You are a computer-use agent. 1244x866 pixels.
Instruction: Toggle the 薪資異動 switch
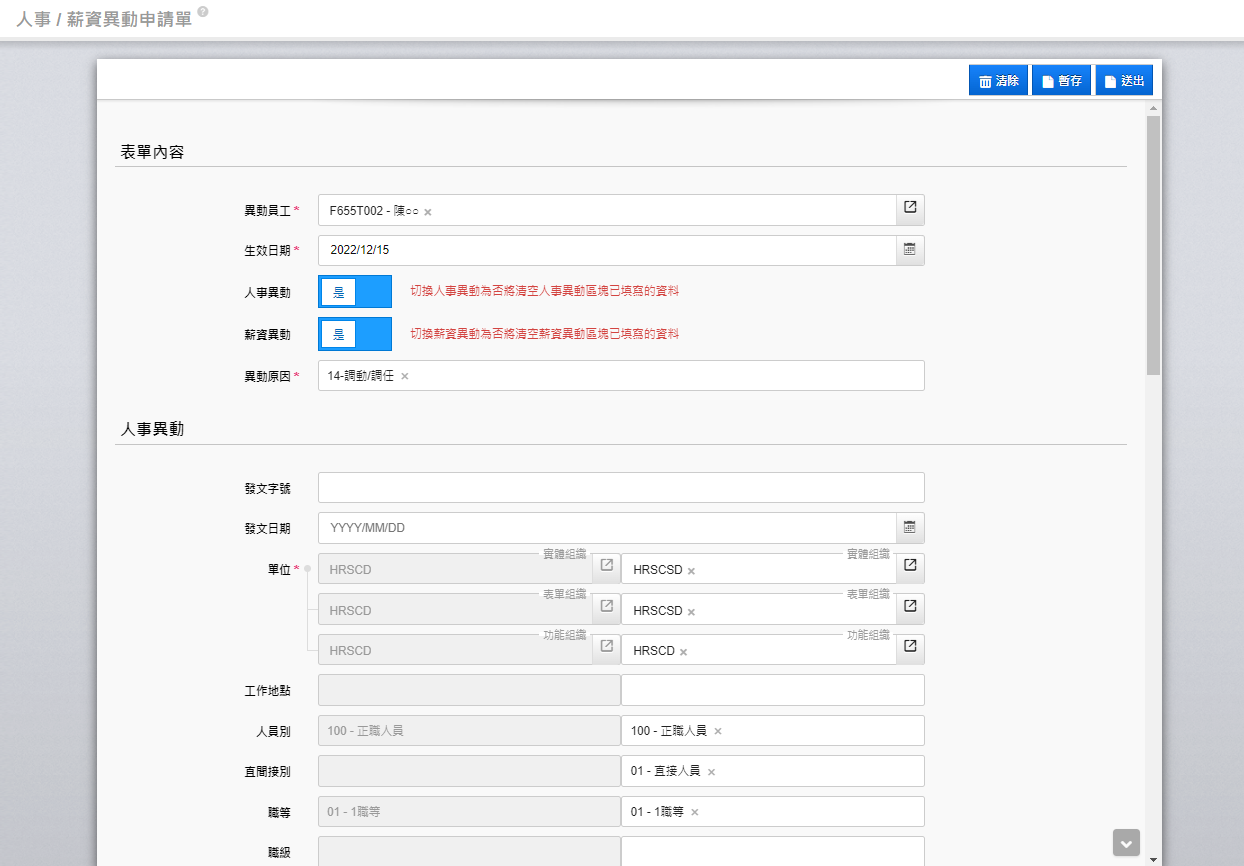(355, 334)
